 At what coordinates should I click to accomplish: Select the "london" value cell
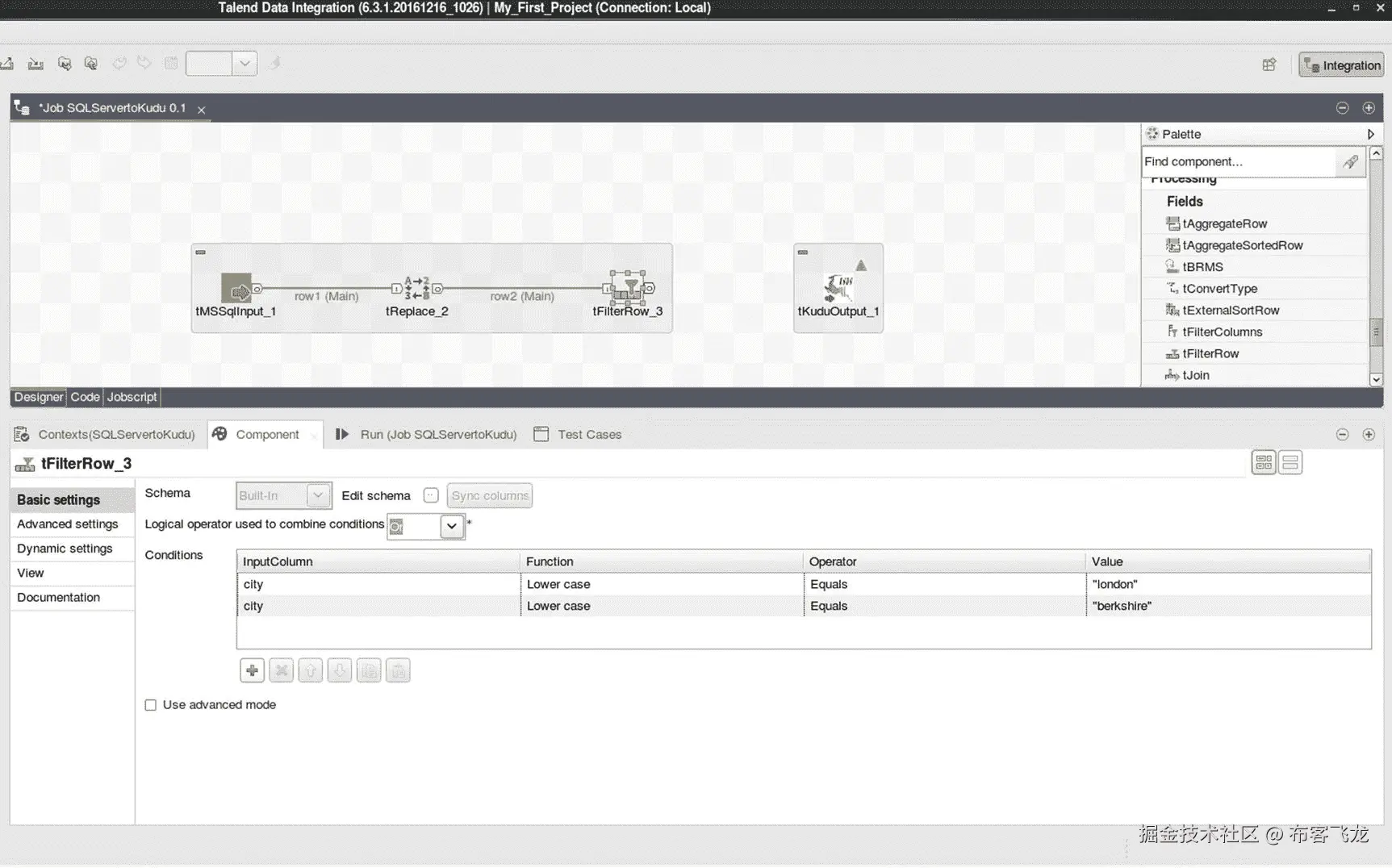(x=1228, y=585)
